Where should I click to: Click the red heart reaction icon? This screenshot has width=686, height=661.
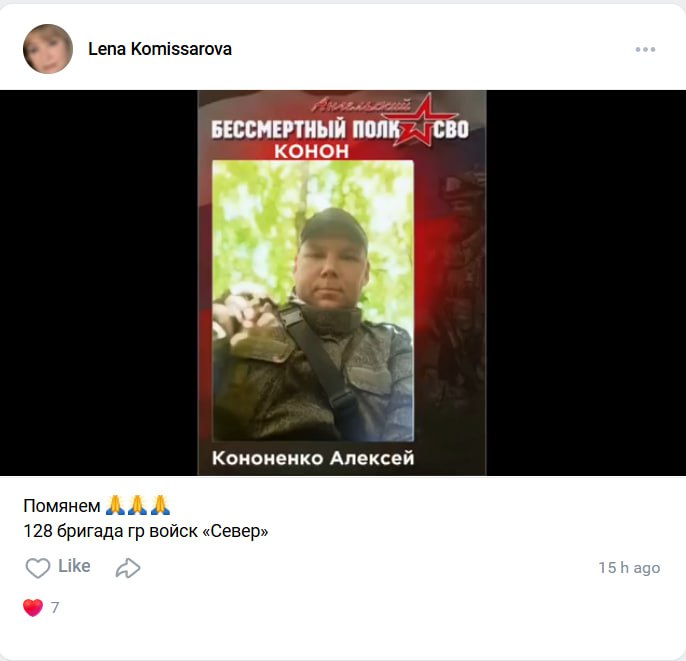[33, 608]
